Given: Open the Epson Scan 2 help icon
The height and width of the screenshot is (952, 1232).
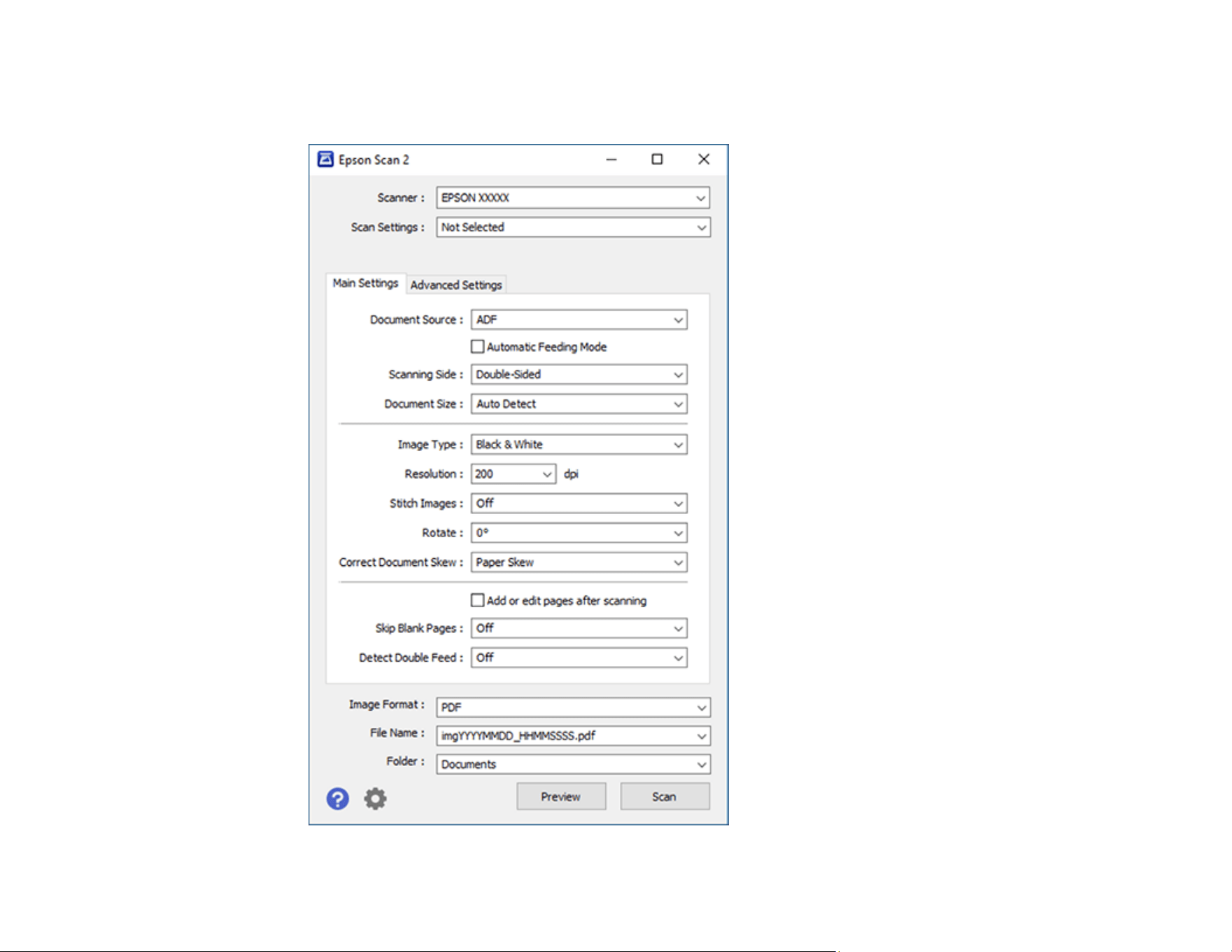Looking at the screenshot, I should pos(338,798).
